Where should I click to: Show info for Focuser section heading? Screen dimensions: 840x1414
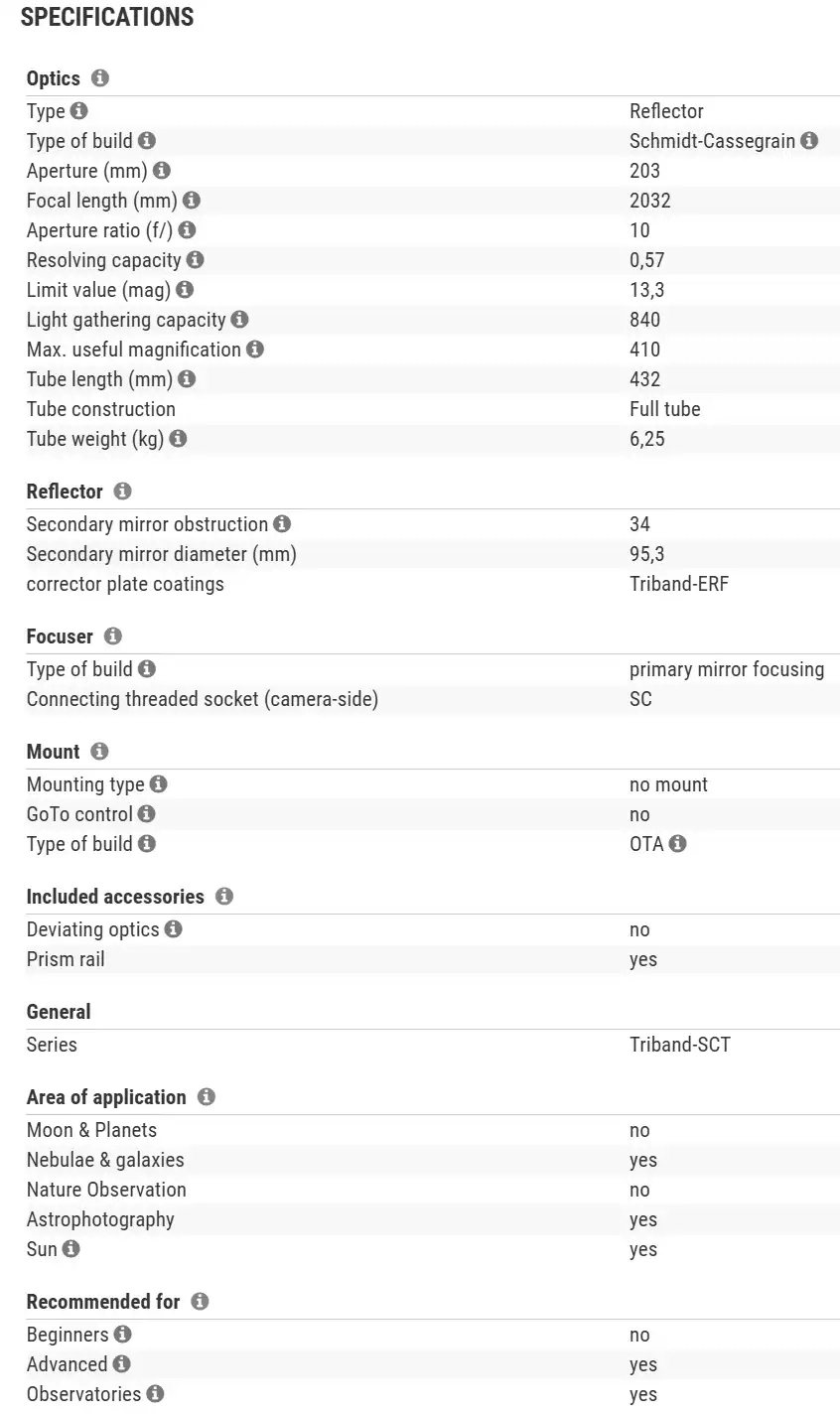(x=112, y=636)
